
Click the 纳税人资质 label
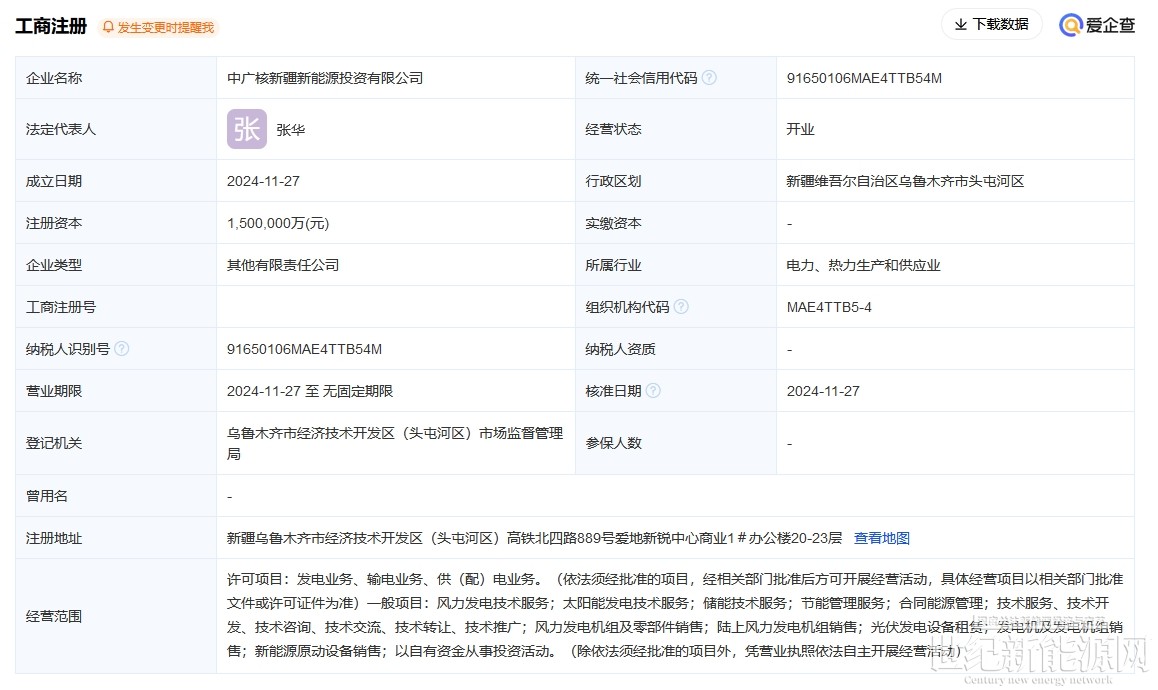click(620, 349)
